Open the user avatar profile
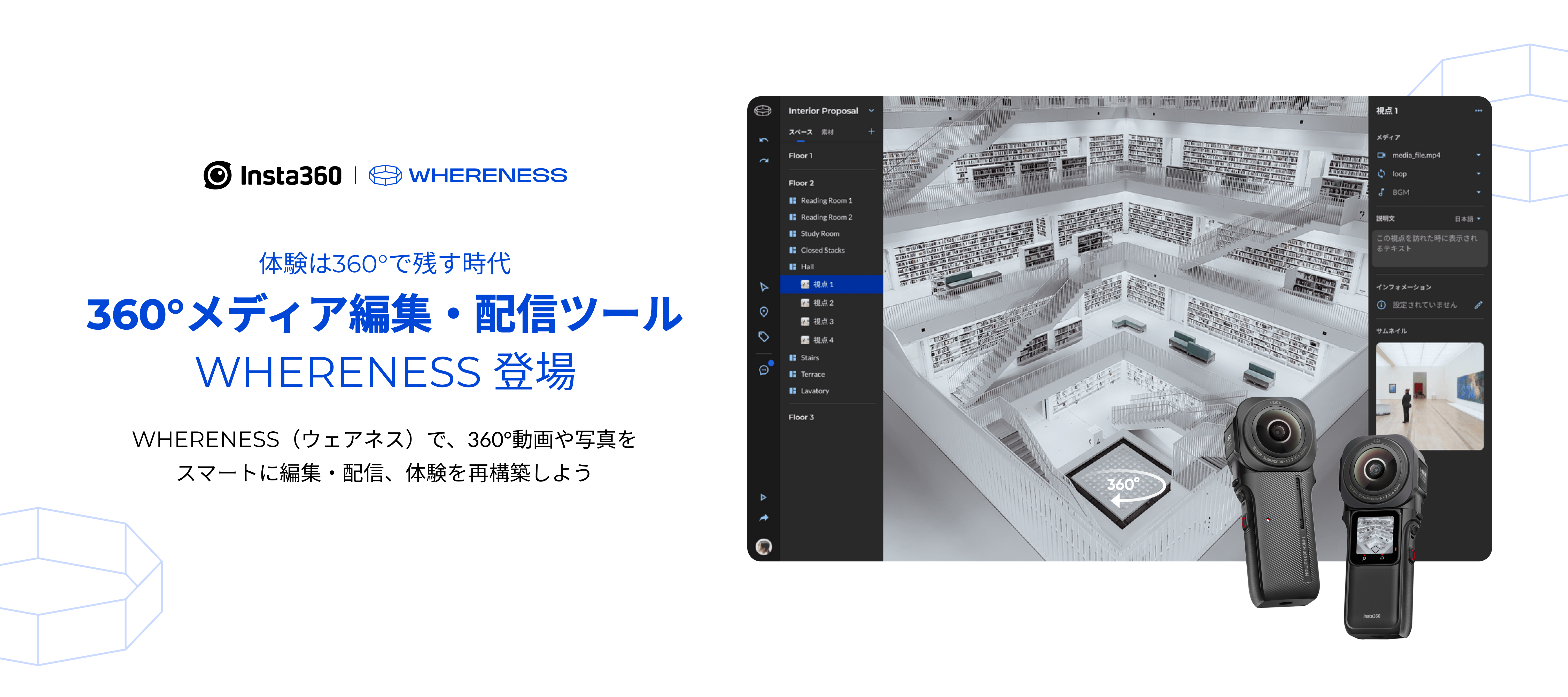The height and width of the screenshot is (697, 1568). tap(763, 547)
